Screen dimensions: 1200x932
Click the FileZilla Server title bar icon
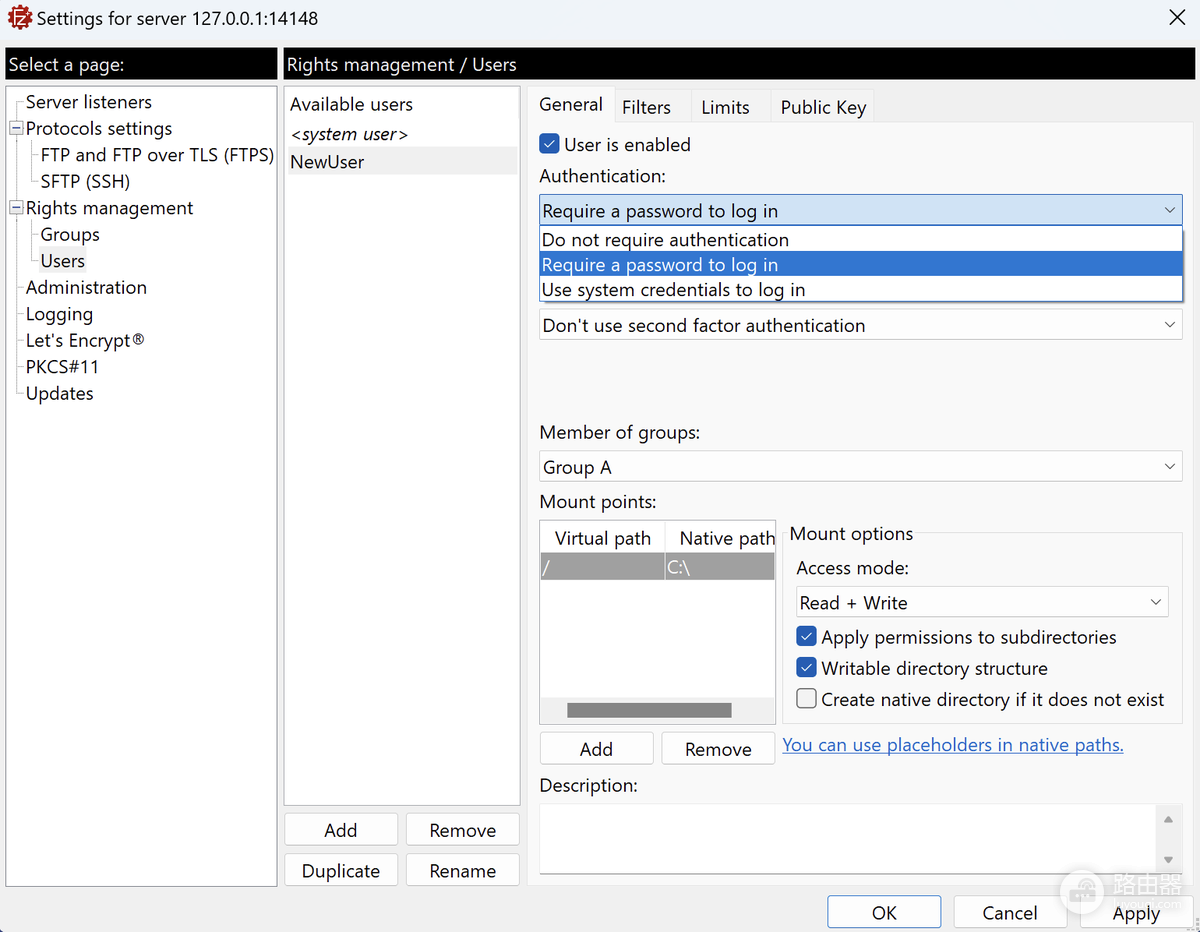pyautogui.click(x=19, y=18)
